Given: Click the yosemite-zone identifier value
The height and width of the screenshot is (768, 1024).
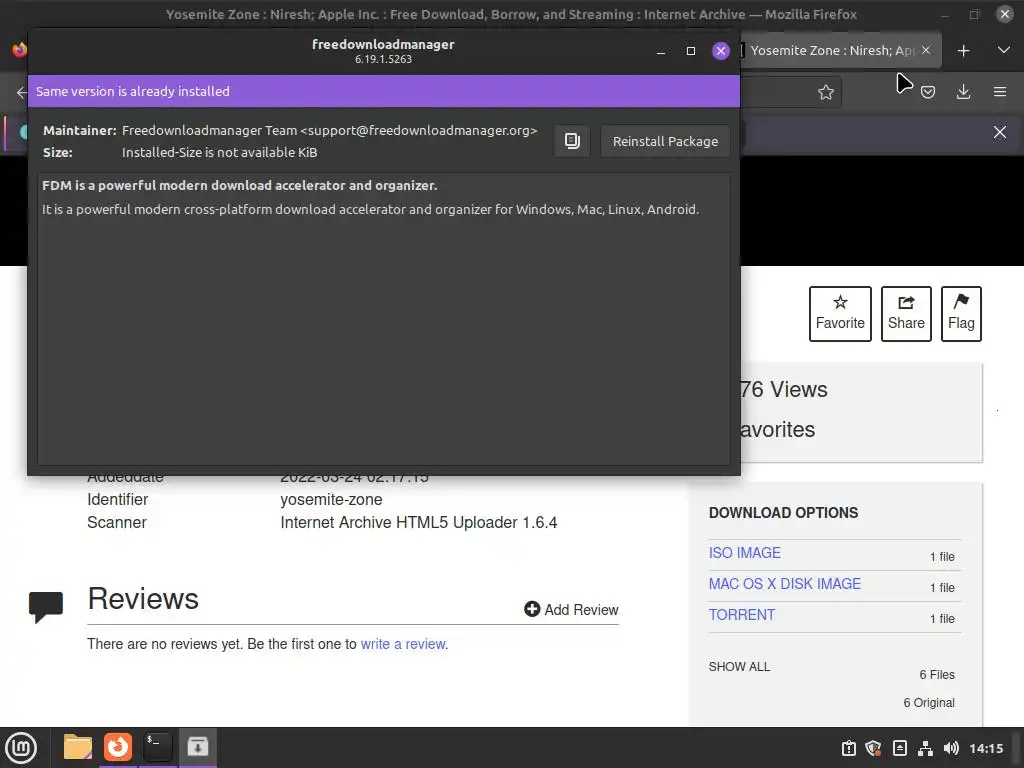Looking at the screenshot, I should coord(331,500).
